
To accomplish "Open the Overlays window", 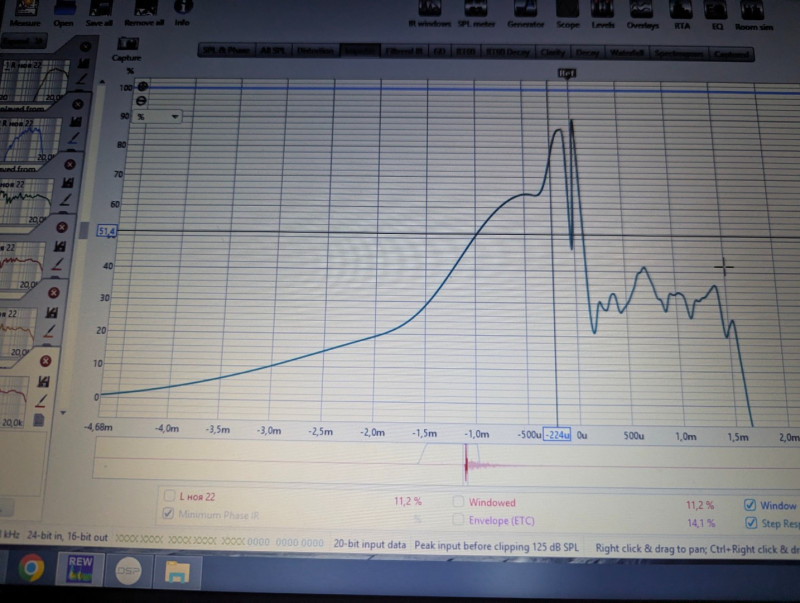I will 643,10.
